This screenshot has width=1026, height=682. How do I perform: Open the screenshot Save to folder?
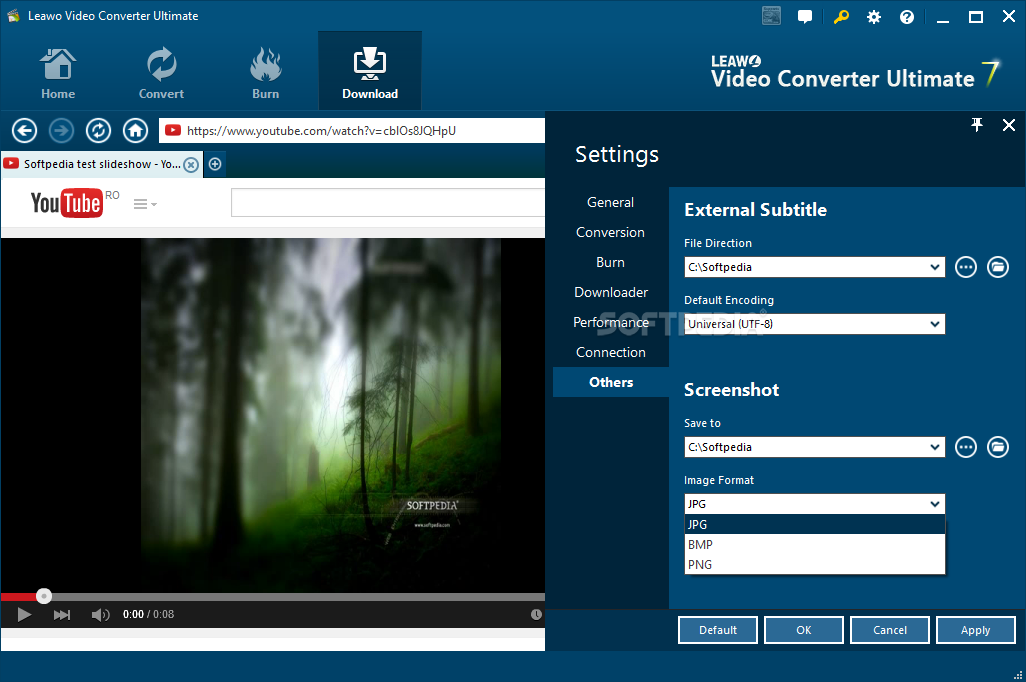click(x=998, y=447)
